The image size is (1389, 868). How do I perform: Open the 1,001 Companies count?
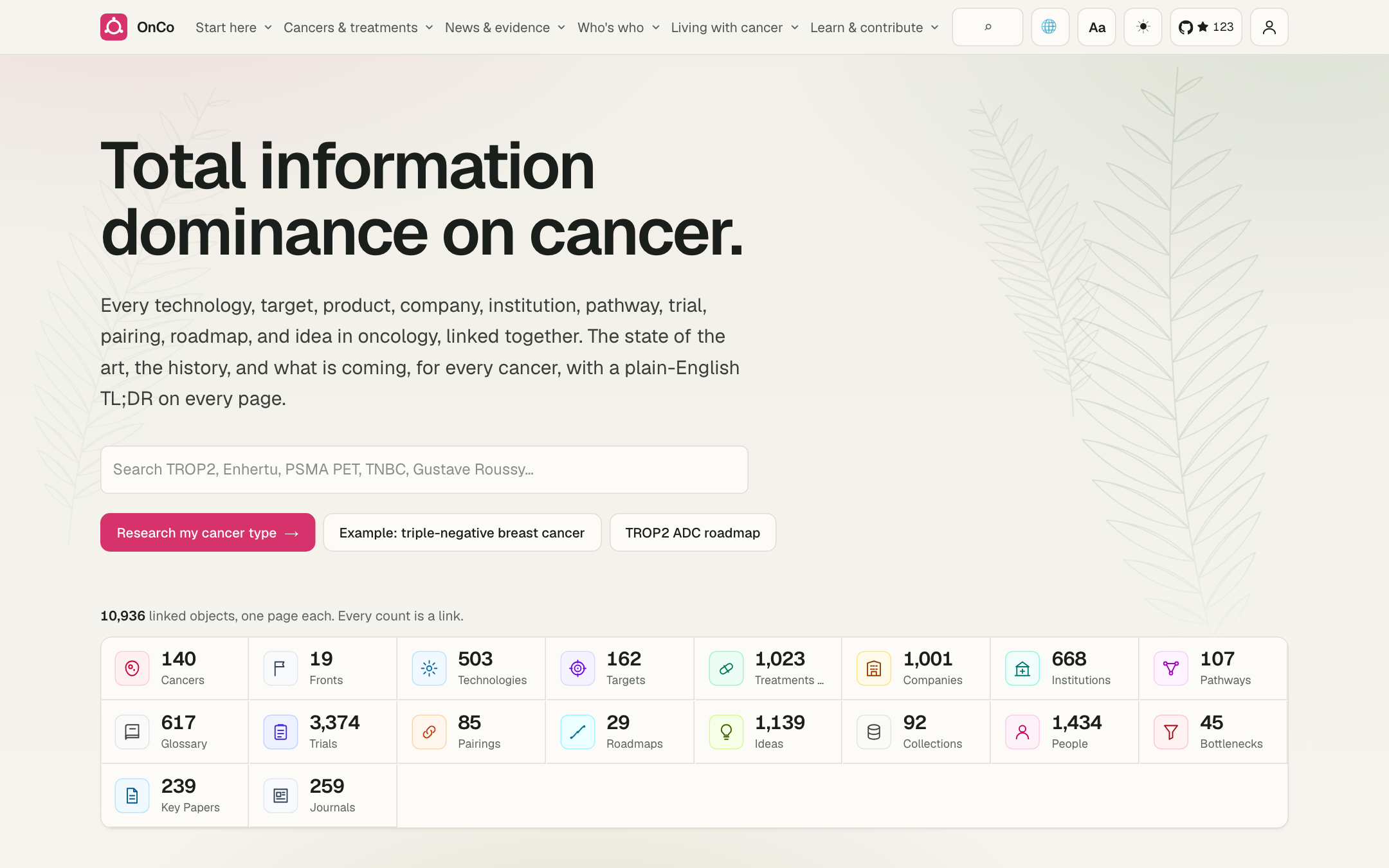tap(916, 669)
